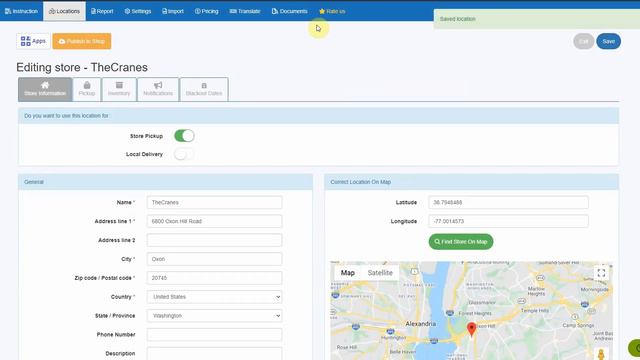
Task: Click the Address line 1 field
Action: [214, 221]
